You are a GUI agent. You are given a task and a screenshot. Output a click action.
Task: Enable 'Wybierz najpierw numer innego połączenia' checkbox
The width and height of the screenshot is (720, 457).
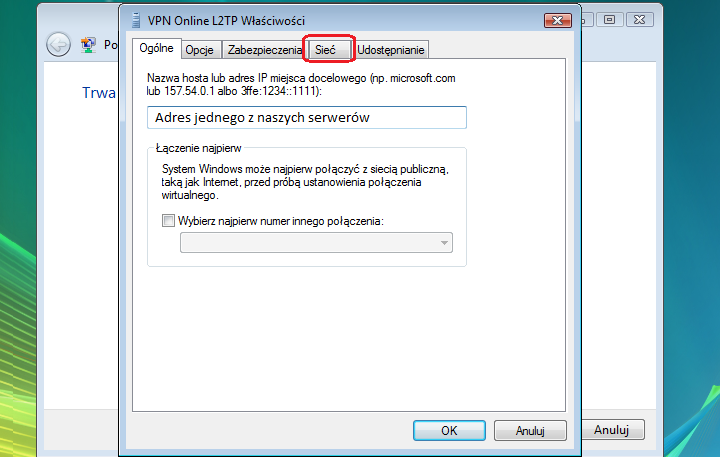pos(168,221)
